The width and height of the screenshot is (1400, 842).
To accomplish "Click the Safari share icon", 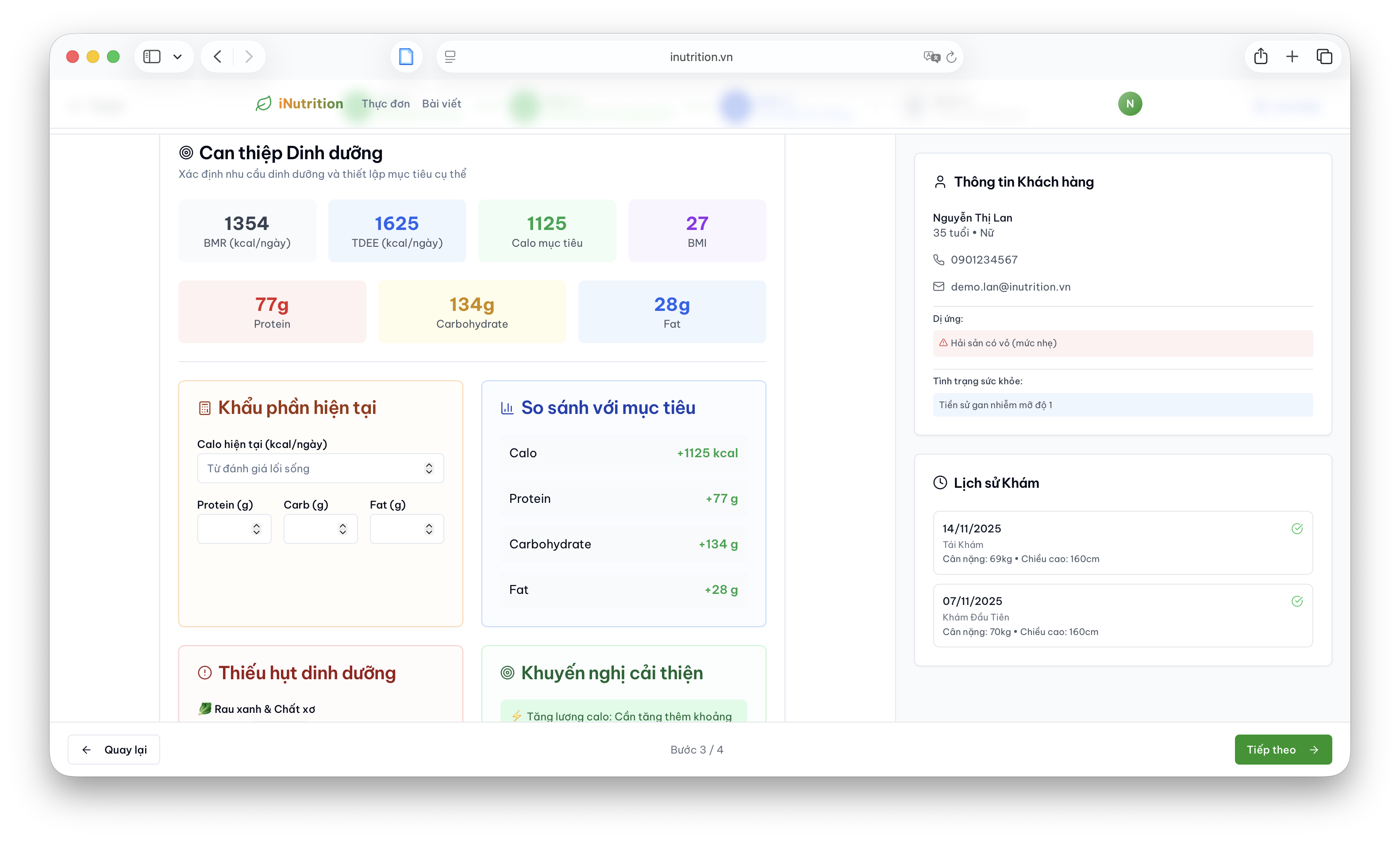I will tap(1260, 57).
